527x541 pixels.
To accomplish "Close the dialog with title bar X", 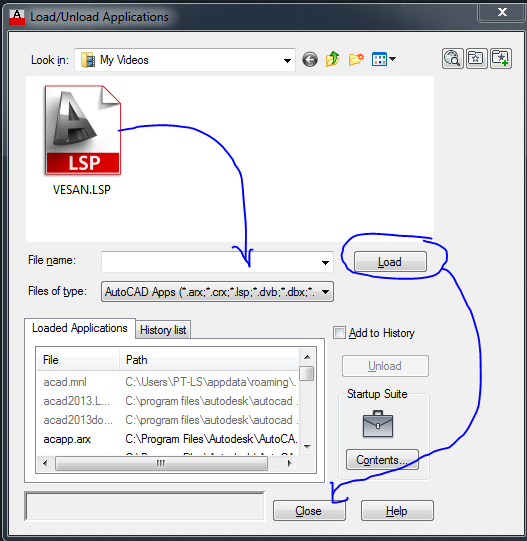I will click(x=502, y=12).
